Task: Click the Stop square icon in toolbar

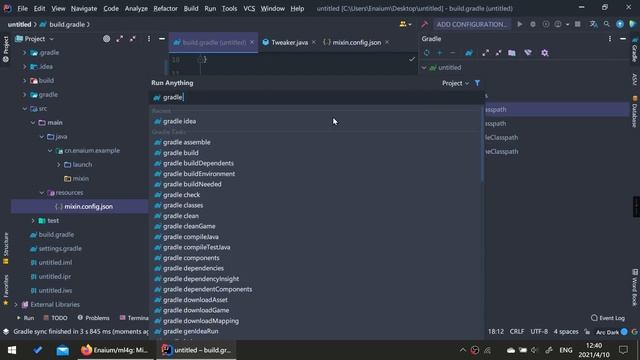Action: click(578, 24)
